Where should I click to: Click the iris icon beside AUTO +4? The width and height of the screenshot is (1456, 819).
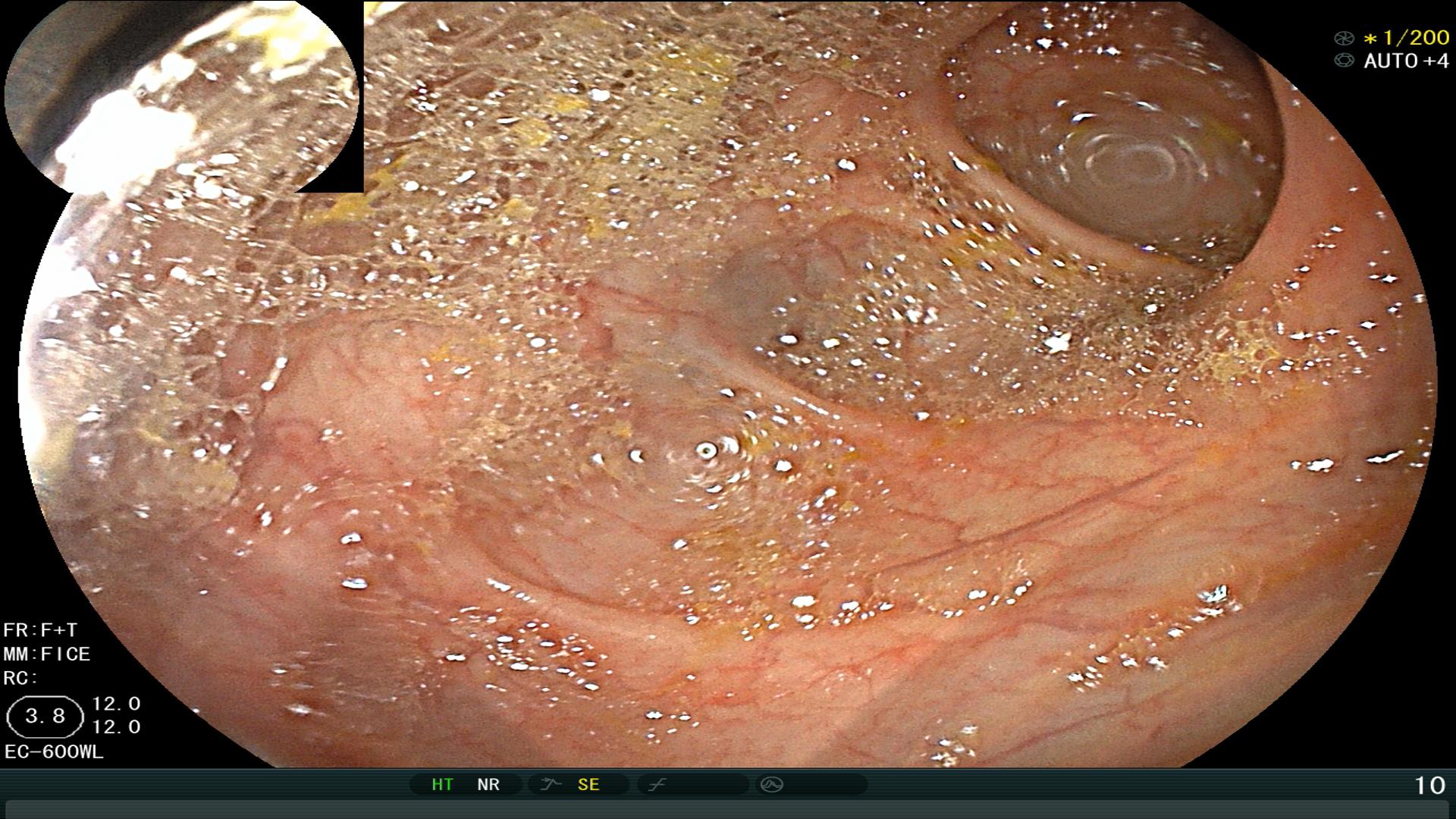click(1344, 61)
